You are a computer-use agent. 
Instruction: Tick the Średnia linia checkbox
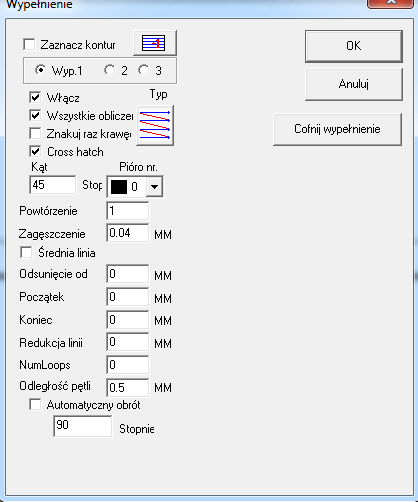(26, 252)
